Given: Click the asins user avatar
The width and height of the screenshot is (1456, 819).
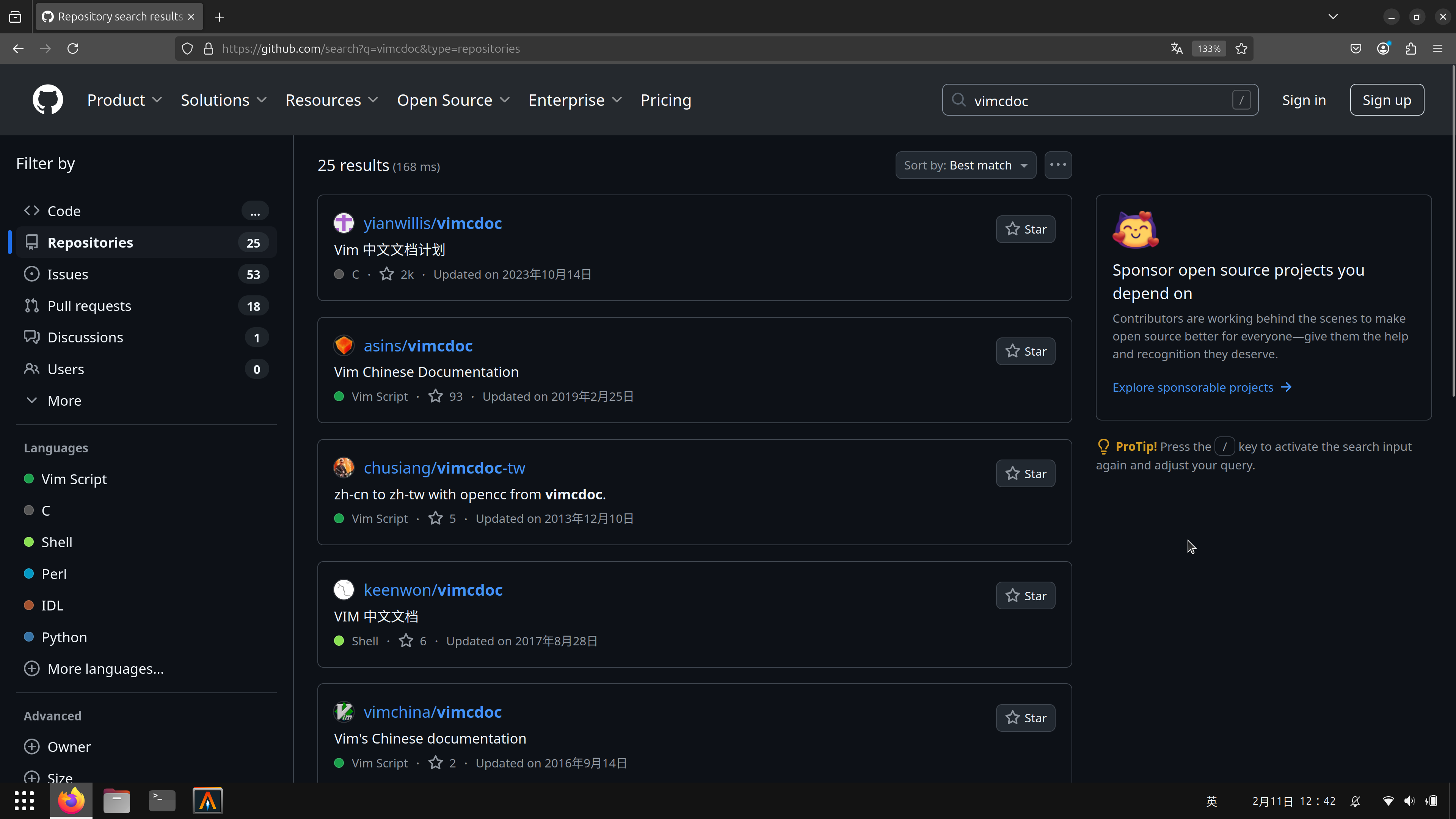Looking at the screenshot, I should coord(344,345).
